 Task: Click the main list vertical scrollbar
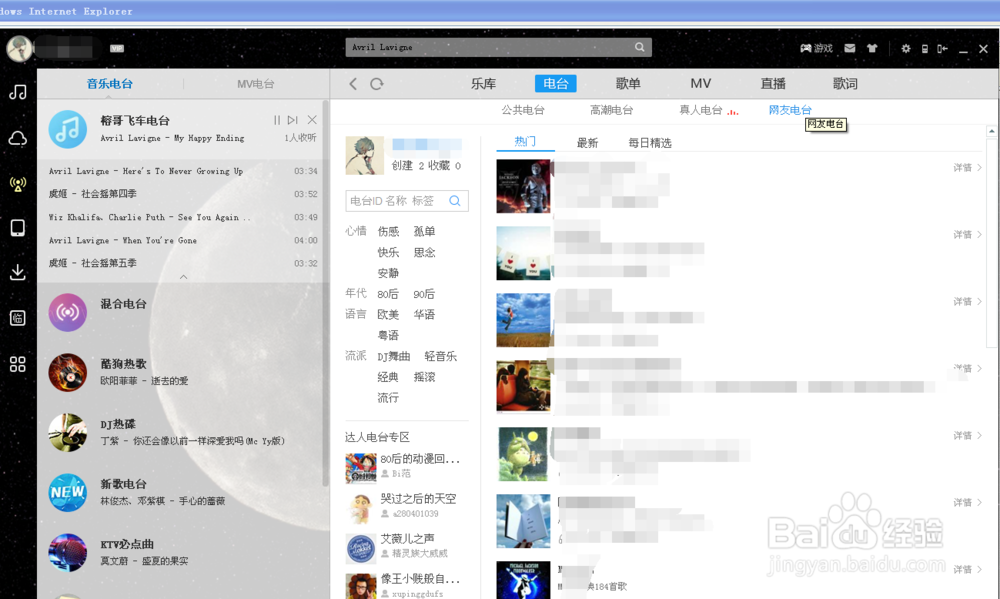(992, 242)
